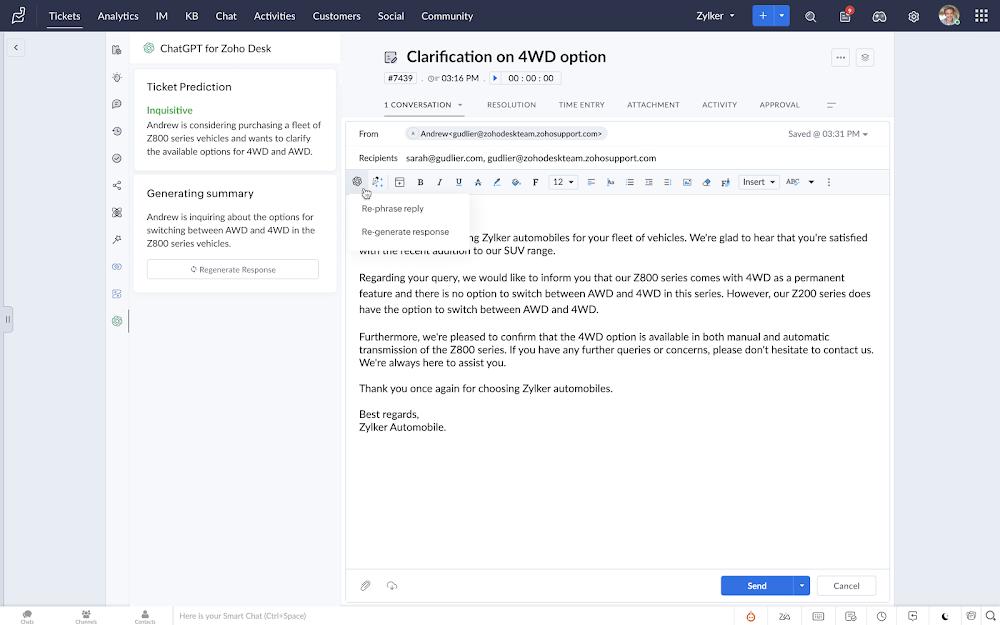
Task: Click the ABC spell check icon
Action: pyautogui.click(x=793, y=182)
